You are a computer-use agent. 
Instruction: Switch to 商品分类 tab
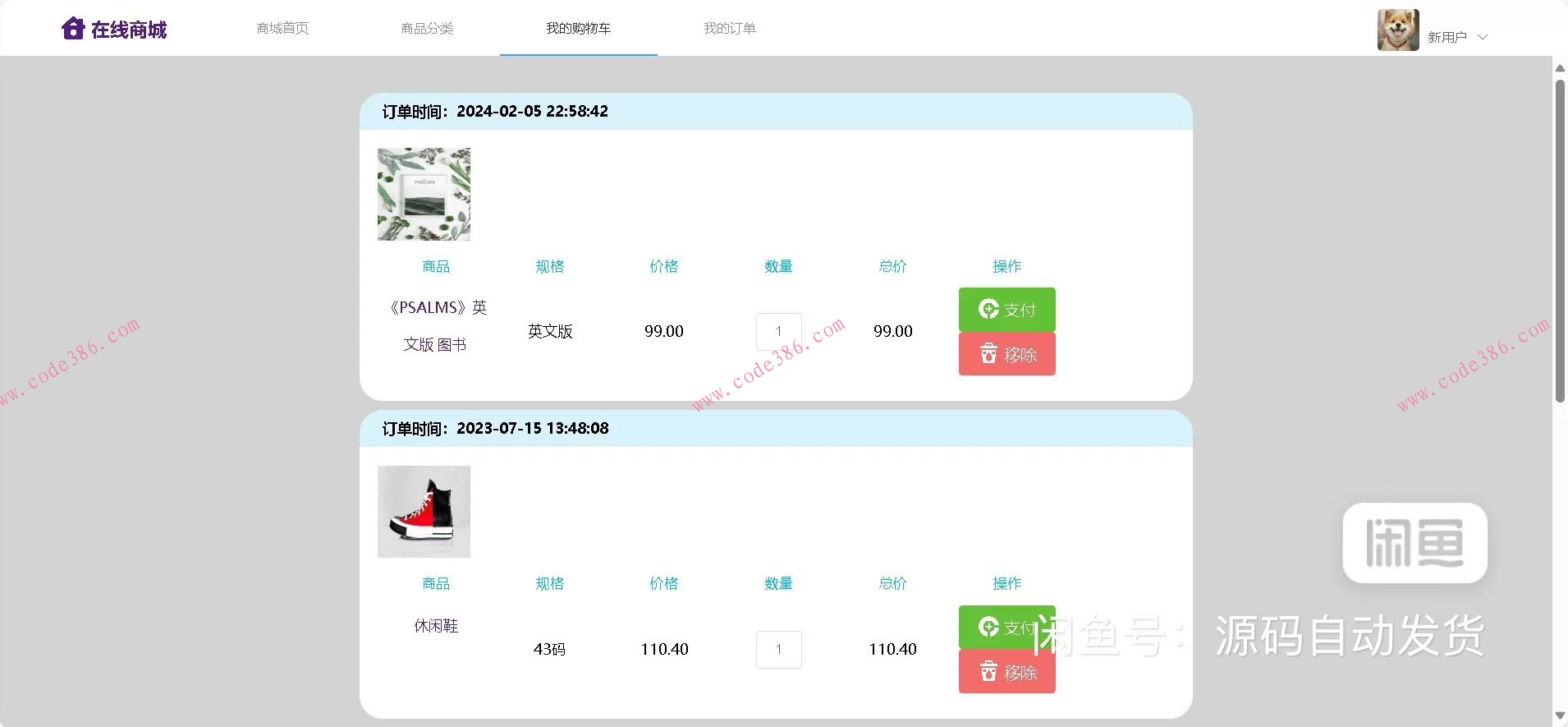point(427,29)
